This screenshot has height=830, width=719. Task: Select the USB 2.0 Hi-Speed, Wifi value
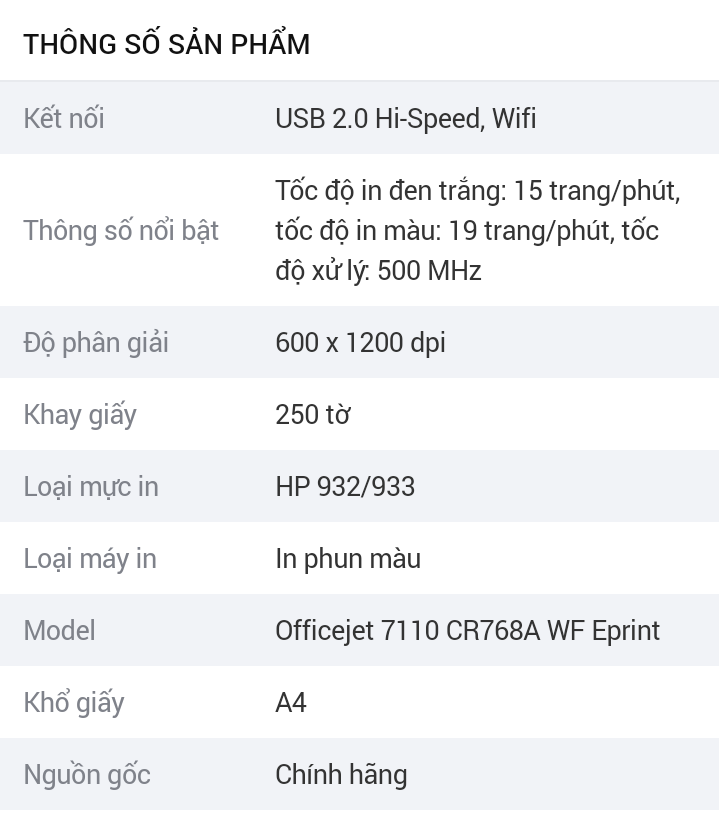pyautogui.click(x=405, y=118)
